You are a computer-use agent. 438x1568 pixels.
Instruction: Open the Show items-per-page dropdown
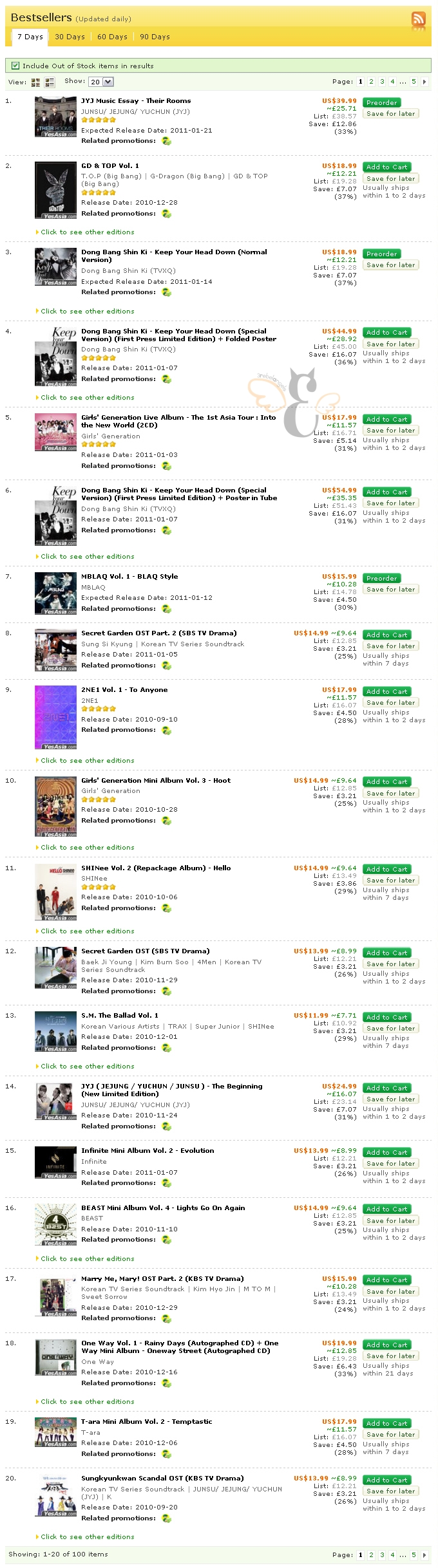[x=101, y=82]
